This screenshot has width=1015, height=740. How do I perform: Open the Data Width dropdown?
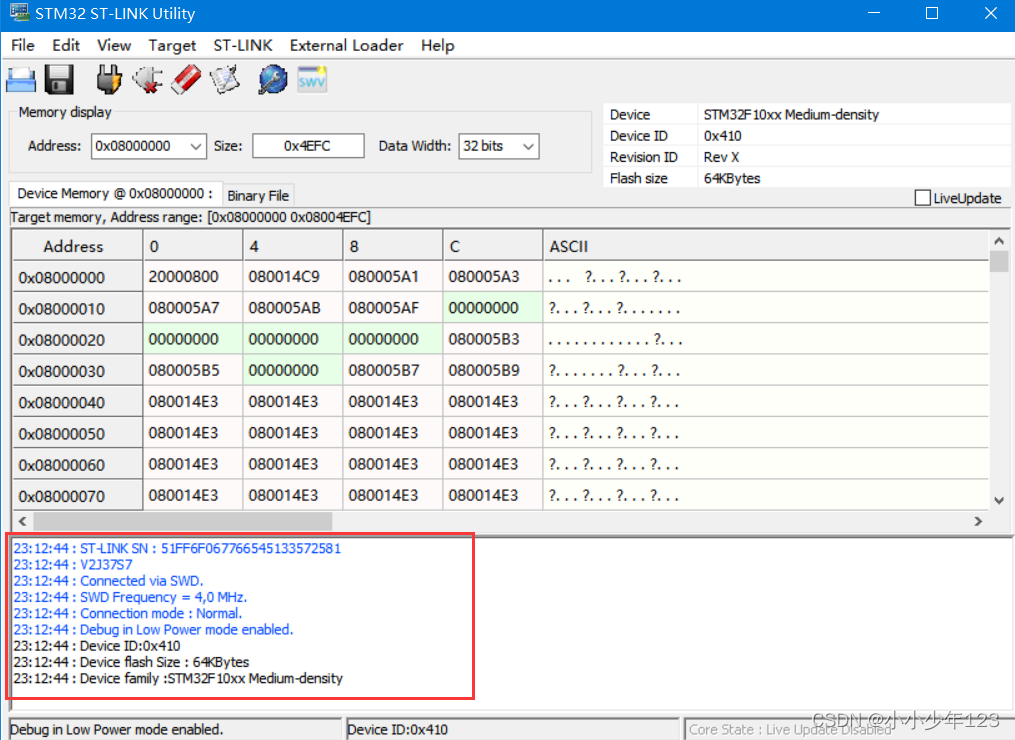(x=528, y=146)
